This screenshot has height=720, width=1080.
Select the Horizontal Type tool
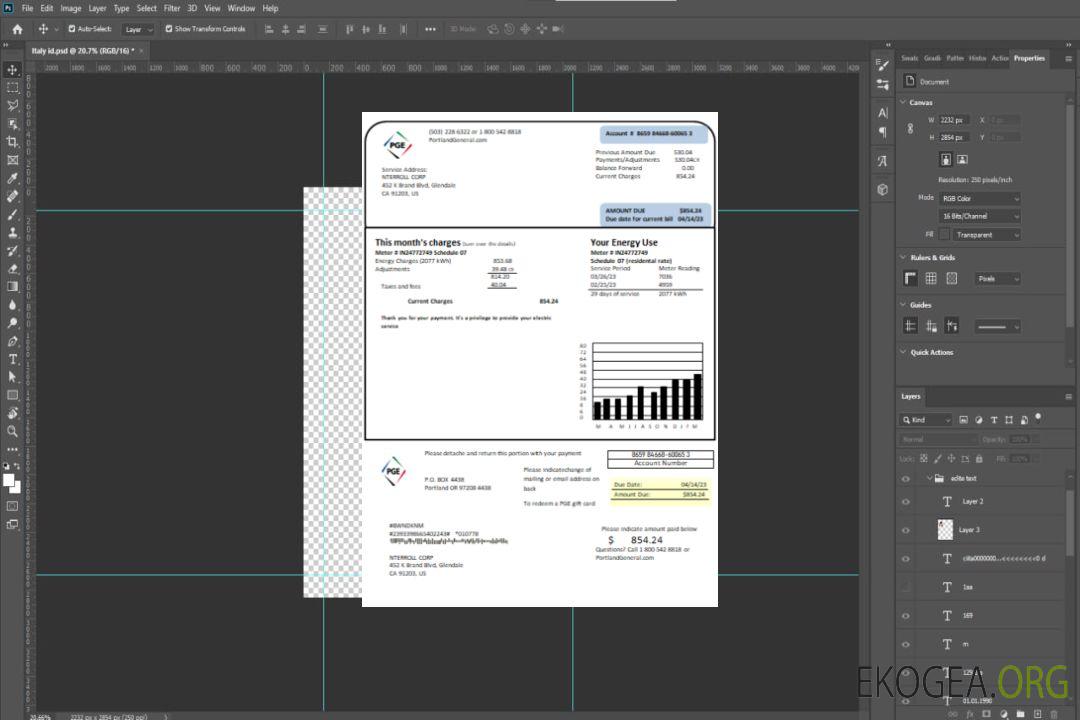13,359
